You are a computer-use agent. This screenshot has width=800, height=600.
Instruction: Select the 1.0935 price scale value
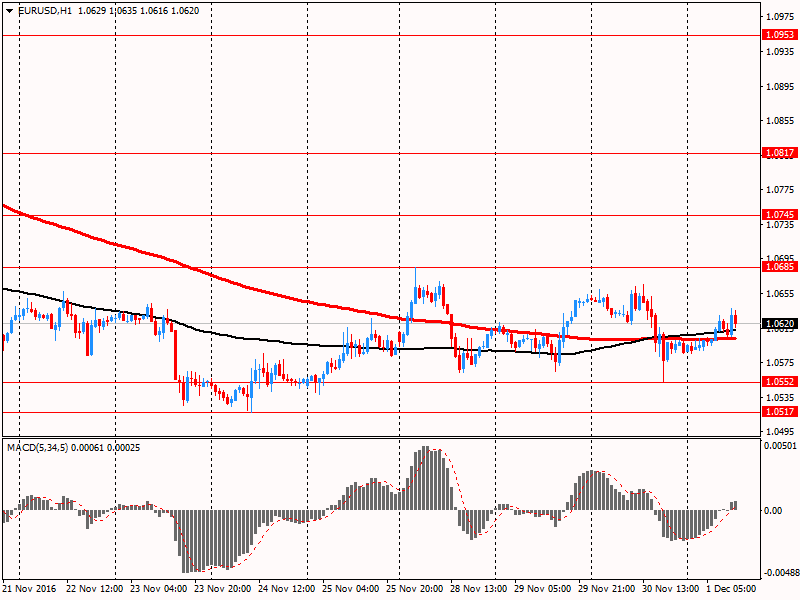point(780,52)
